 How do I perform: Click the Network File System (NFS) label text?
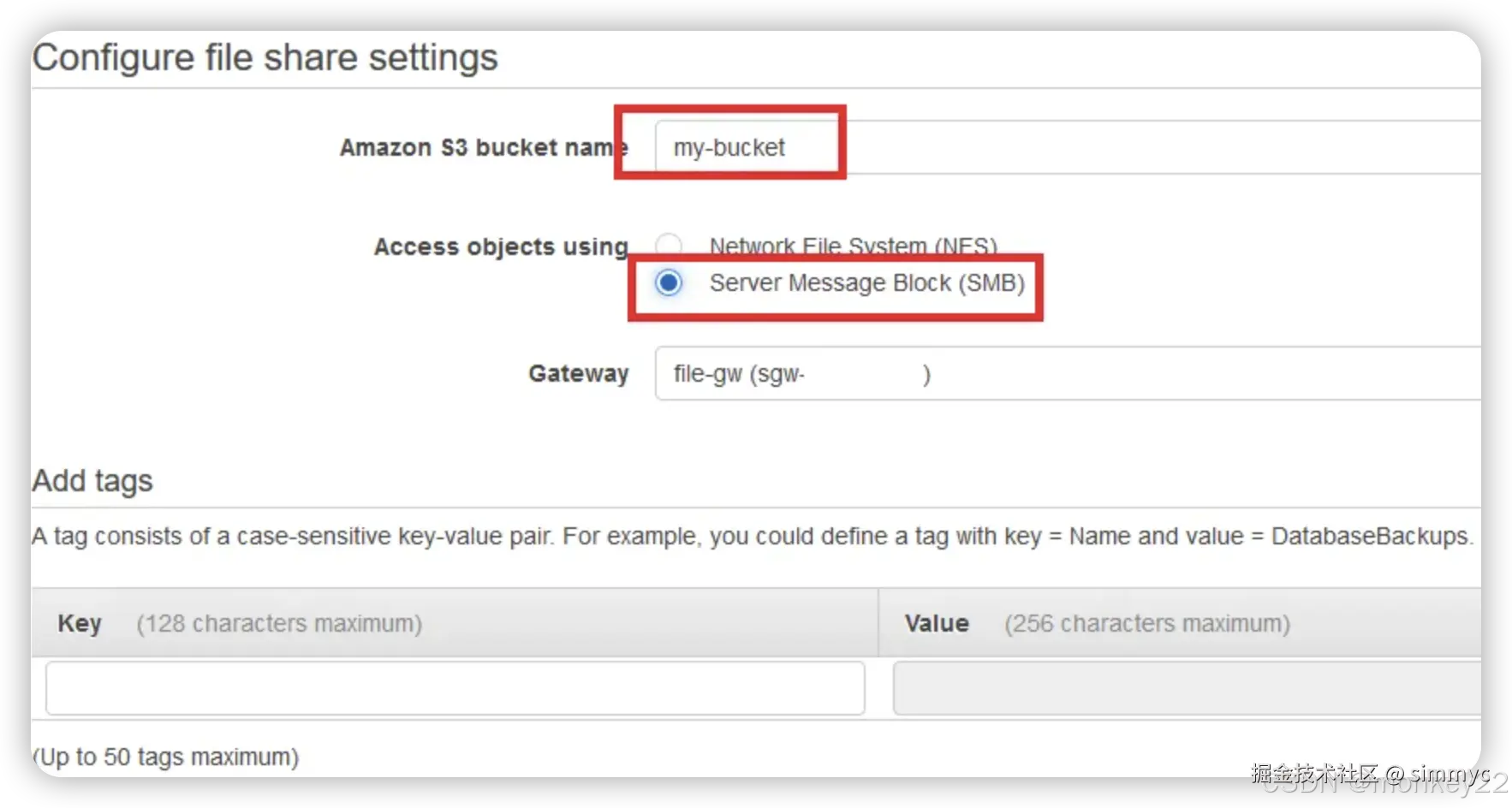pyautogui.click(x=853, y=247)
